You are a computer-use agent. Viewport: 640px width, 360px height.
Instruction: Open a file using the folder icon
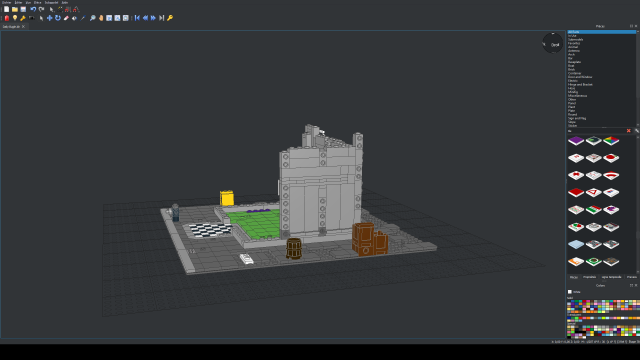click(x=15, y=9)
